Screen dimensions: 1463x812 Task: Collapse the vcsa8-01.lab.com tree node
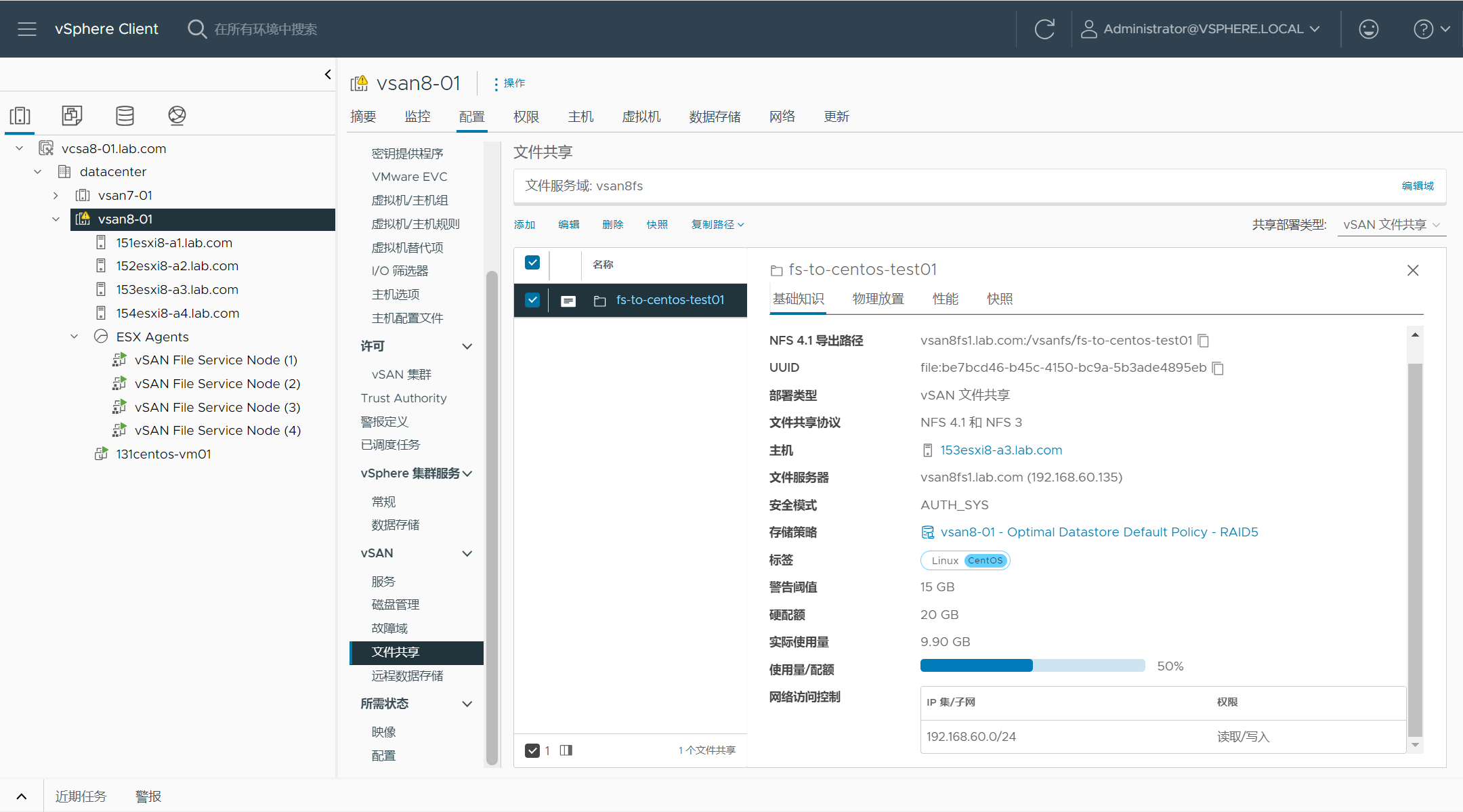tap(19, 148)
